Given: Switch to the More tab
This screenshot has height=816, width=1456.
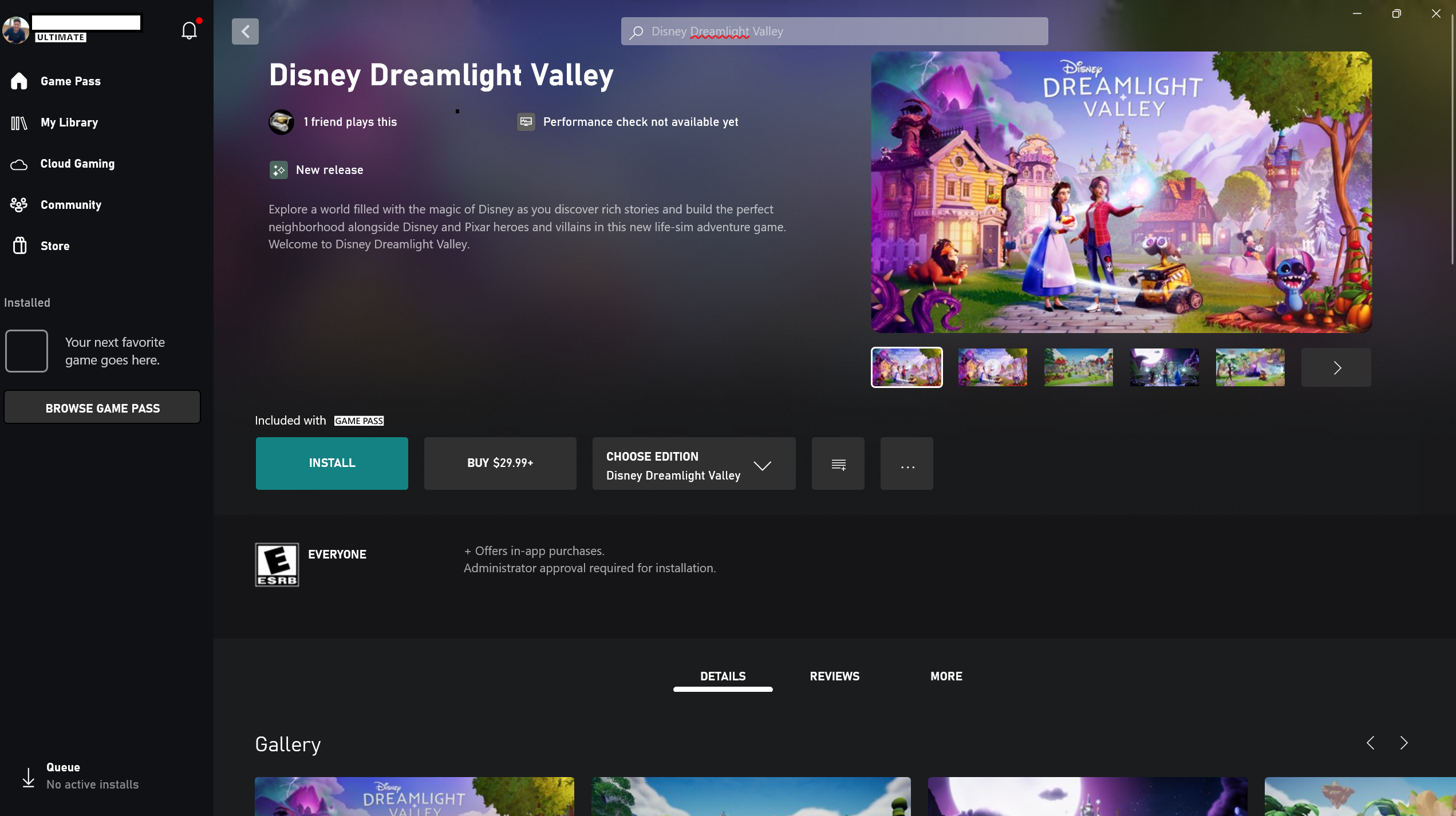Looking at the screenshot, I should click(946, 676).
